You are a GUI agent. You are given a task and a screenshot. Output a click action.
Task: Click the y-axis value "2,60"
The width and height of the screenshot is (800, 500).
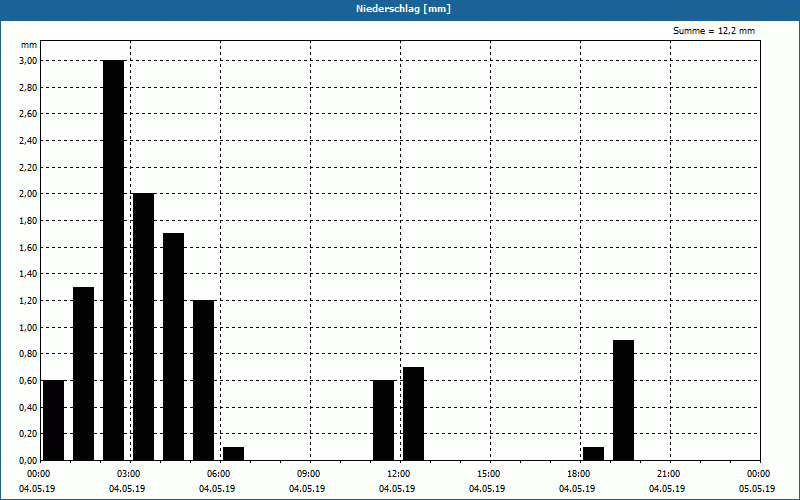(x=28, y=114)
